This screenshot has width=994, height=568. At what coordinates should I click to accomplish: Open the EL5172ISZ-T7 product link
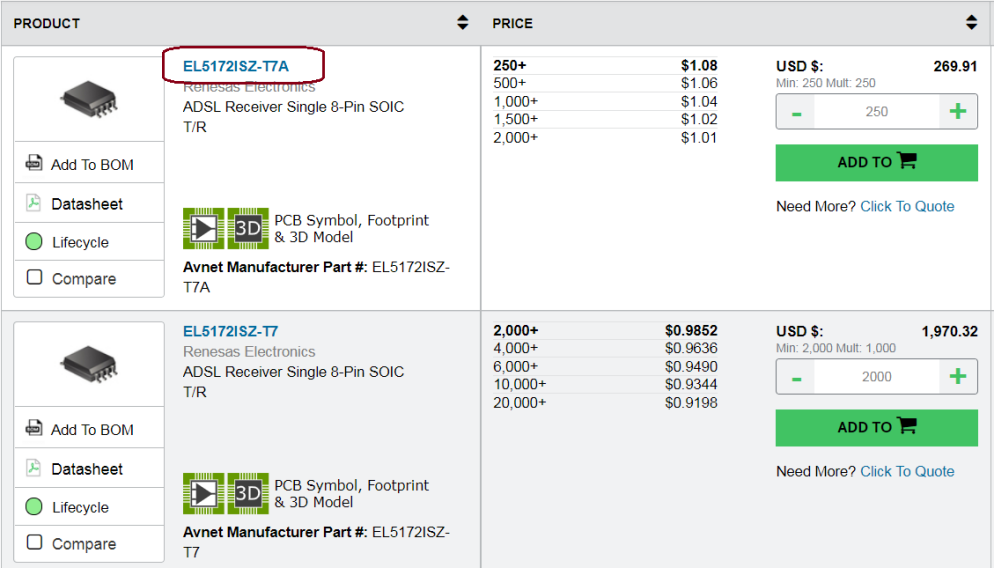tap(230, 331)
